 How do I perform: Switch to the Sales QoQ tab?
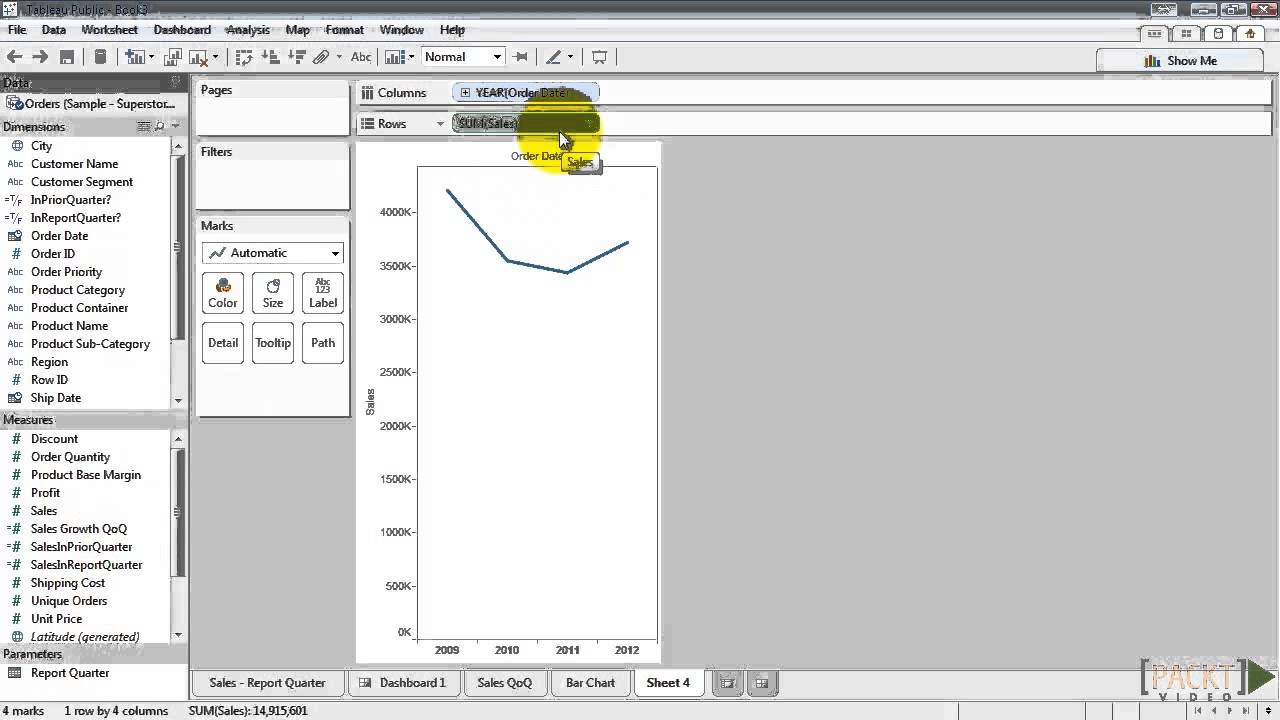(x=505, y=683)
